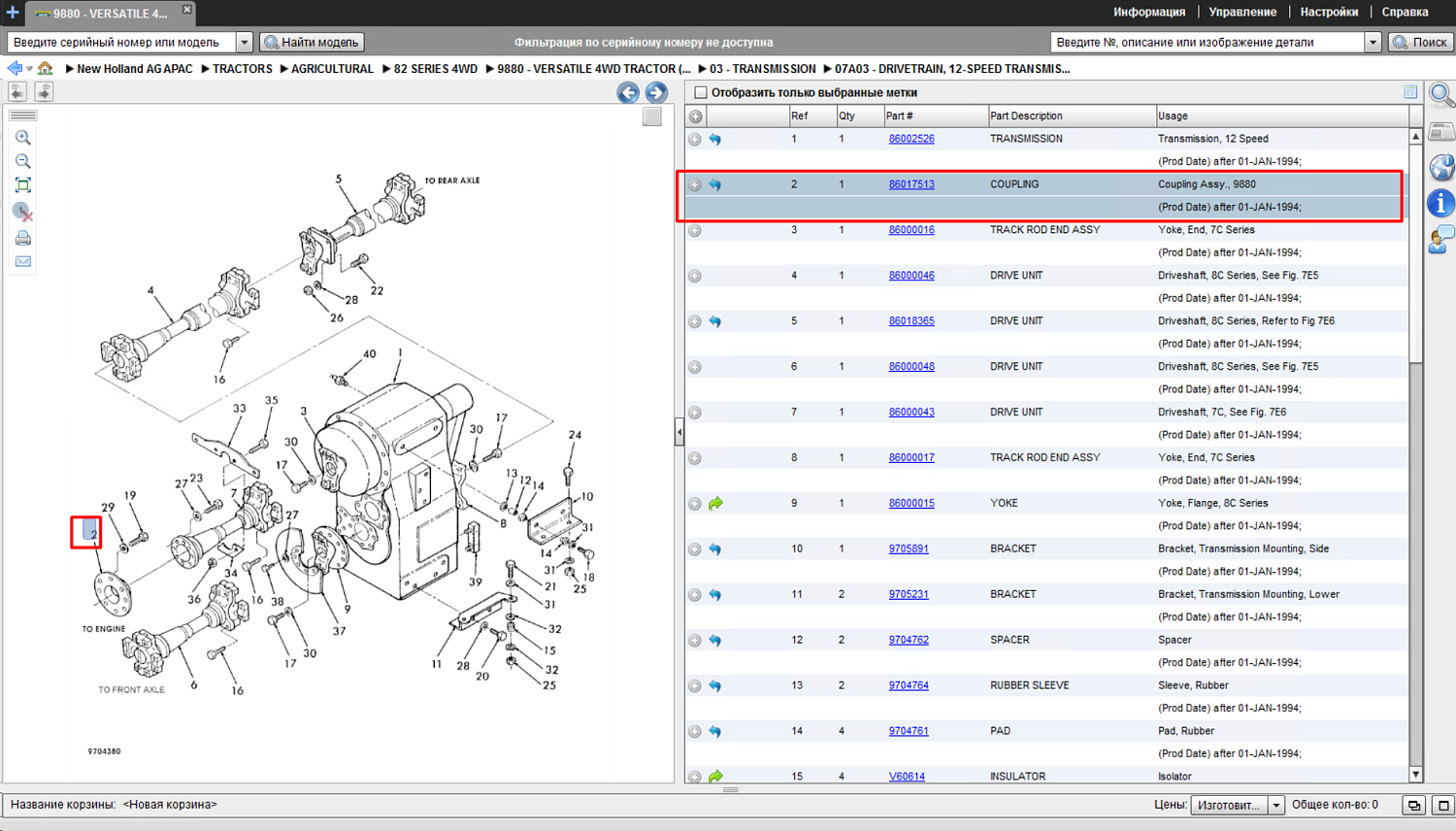This screenshot has height=831, width=1456.
Task: Expand the New Holland AG APAC breadcrumb
Action: (70, 69)
